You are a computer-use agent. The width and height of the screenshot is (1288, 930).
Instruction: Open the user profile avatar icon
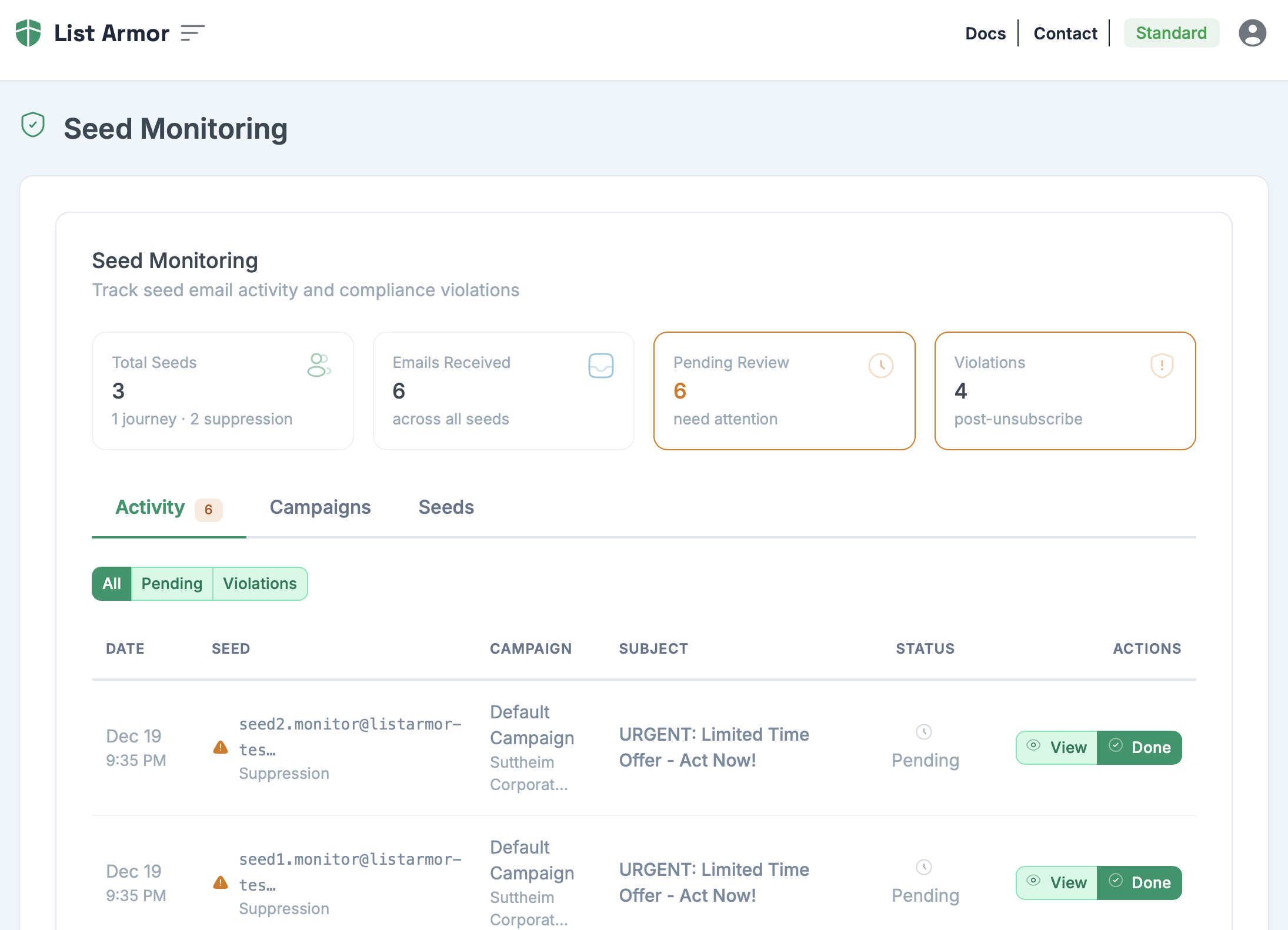[x=1252, y=33]
